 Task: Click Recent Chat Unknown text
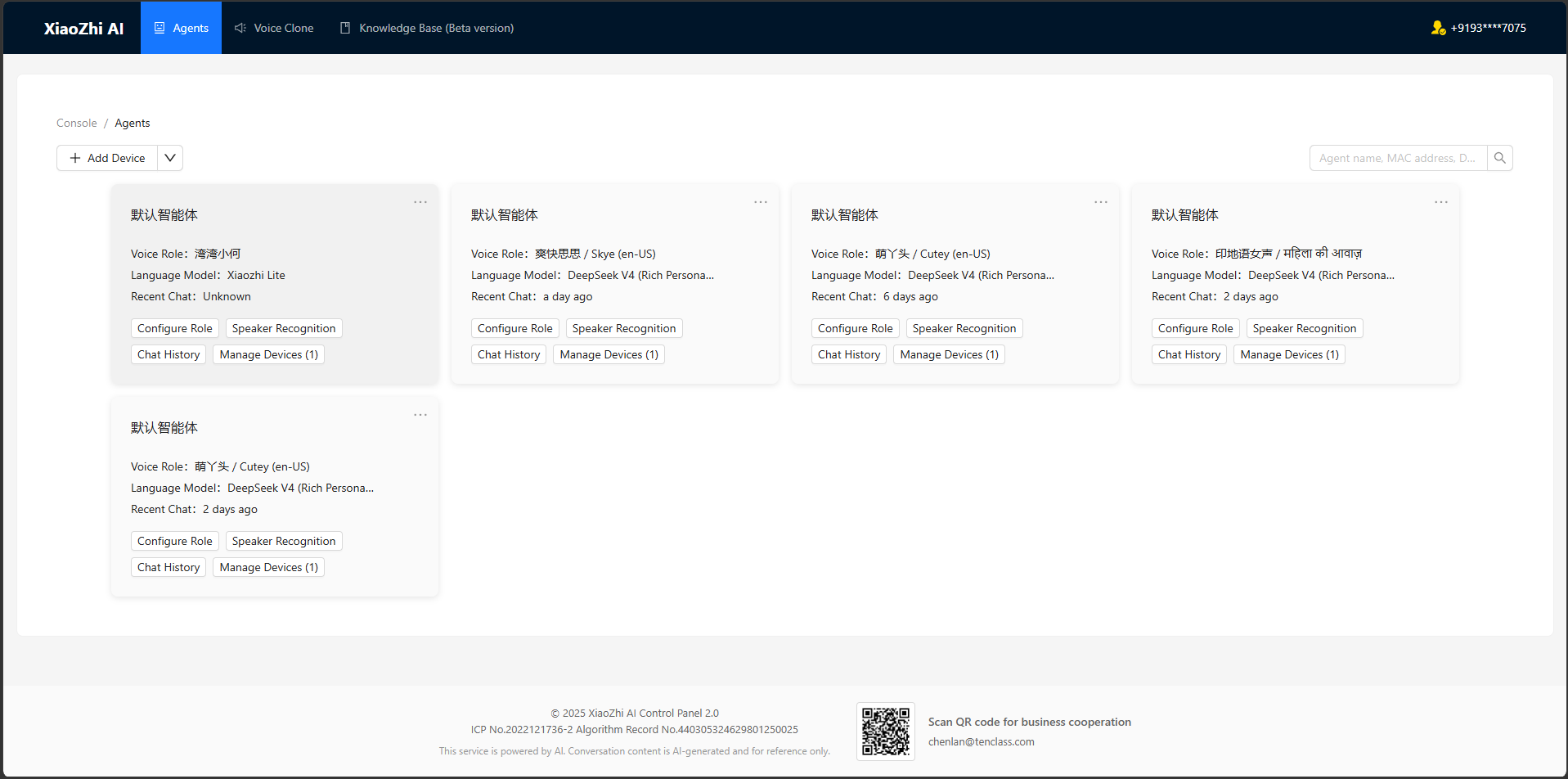click(191, 296)
